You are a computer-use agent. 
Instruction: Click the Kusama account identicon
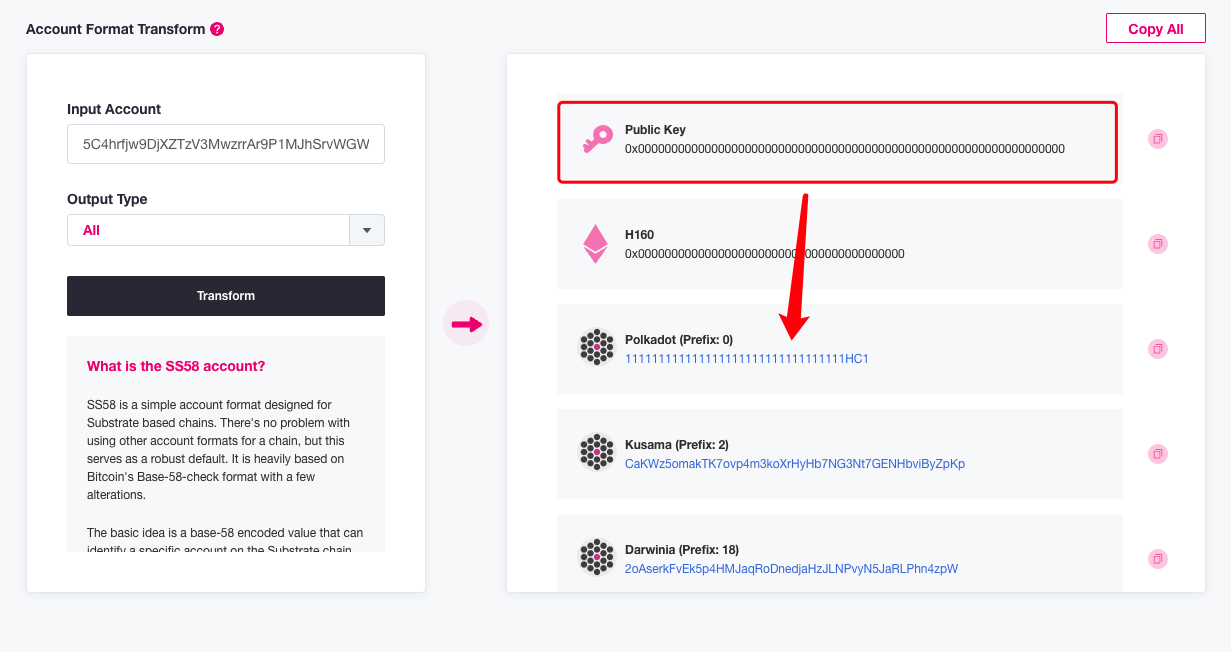(596, 453)
